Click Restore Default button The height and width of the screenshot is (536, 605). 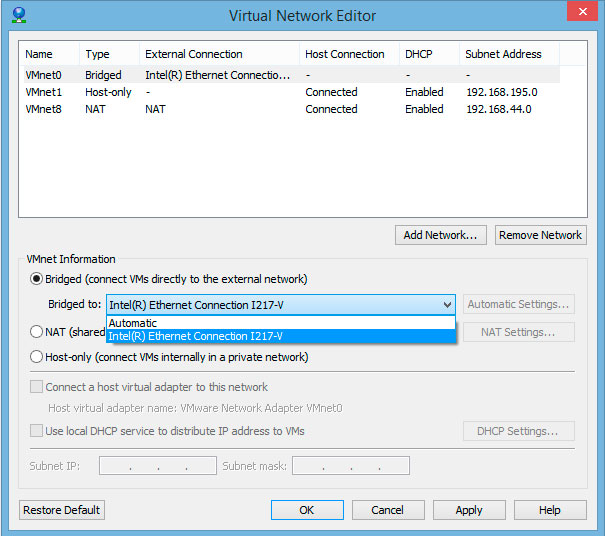point(62,510)
